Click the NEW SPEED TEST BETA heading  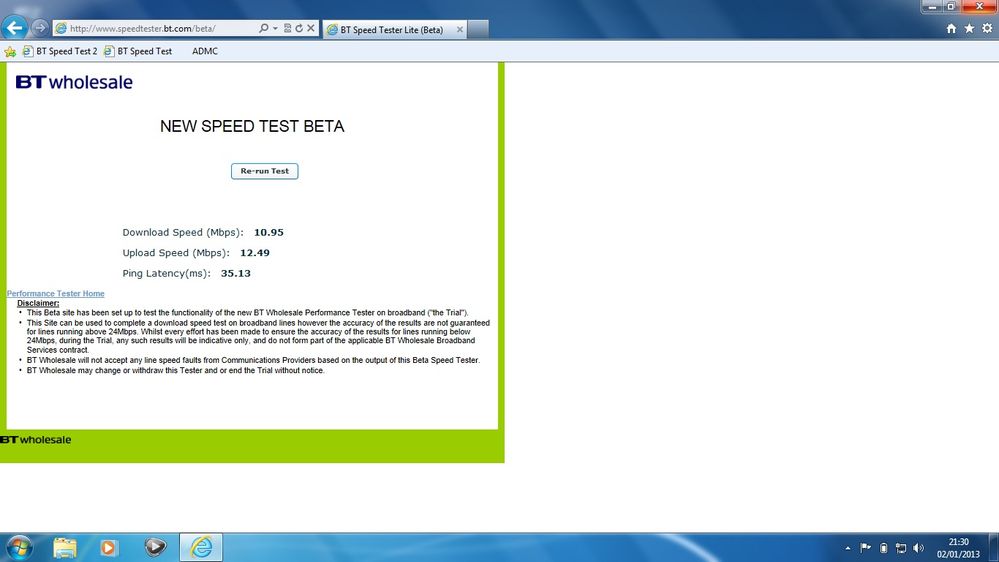[252, 126]
